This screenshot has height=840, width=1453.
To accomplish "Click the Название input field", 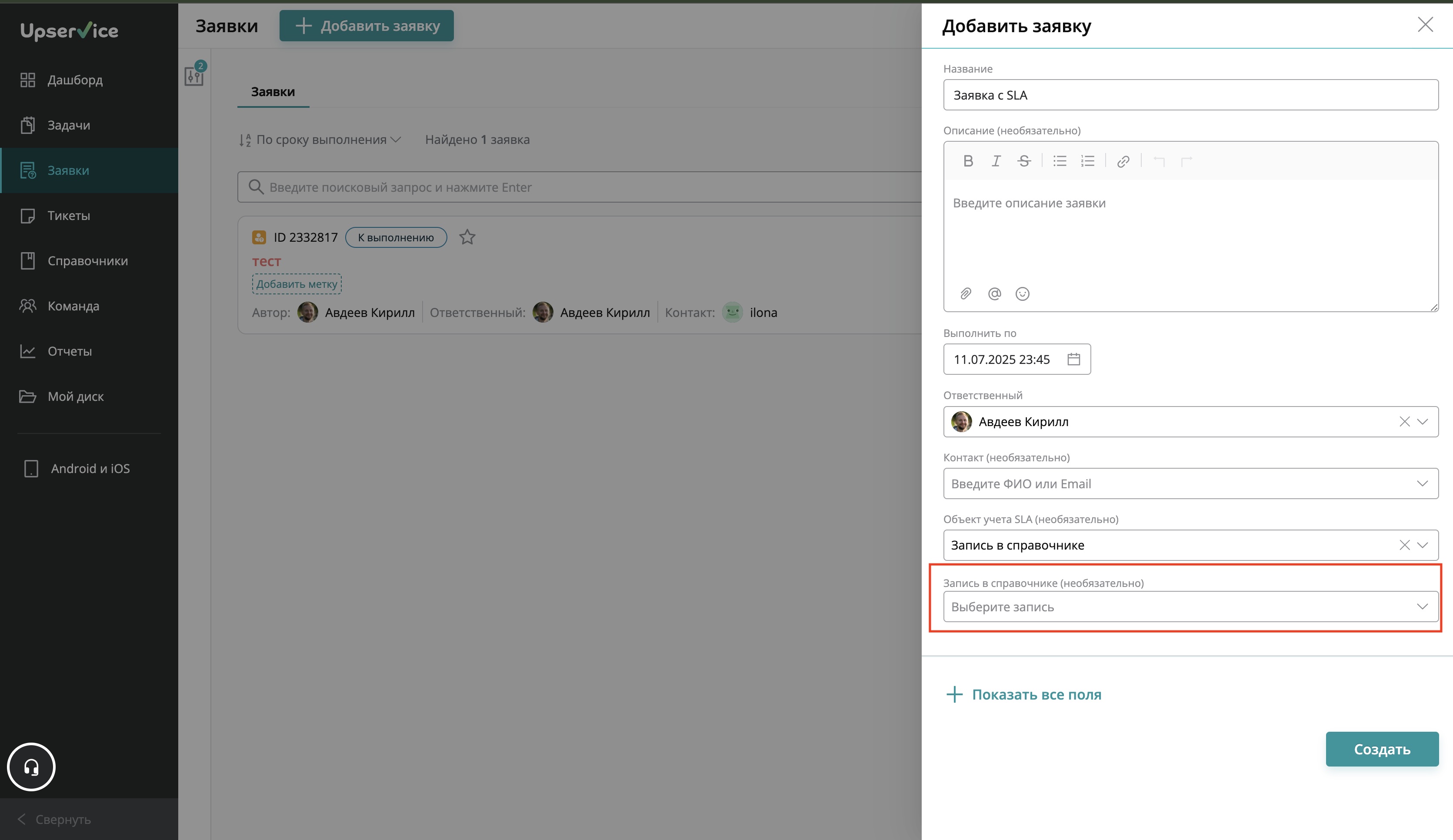I will click(1191, 95).
